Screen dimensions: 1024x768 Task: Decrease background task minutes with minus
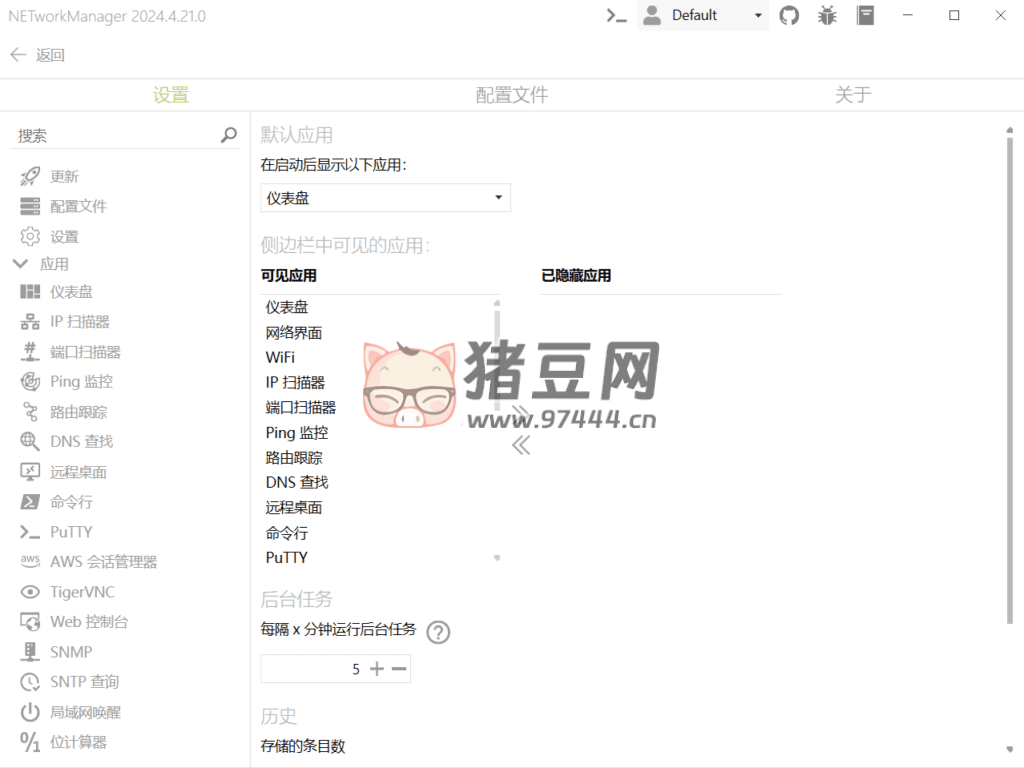[x=399, y=669]
